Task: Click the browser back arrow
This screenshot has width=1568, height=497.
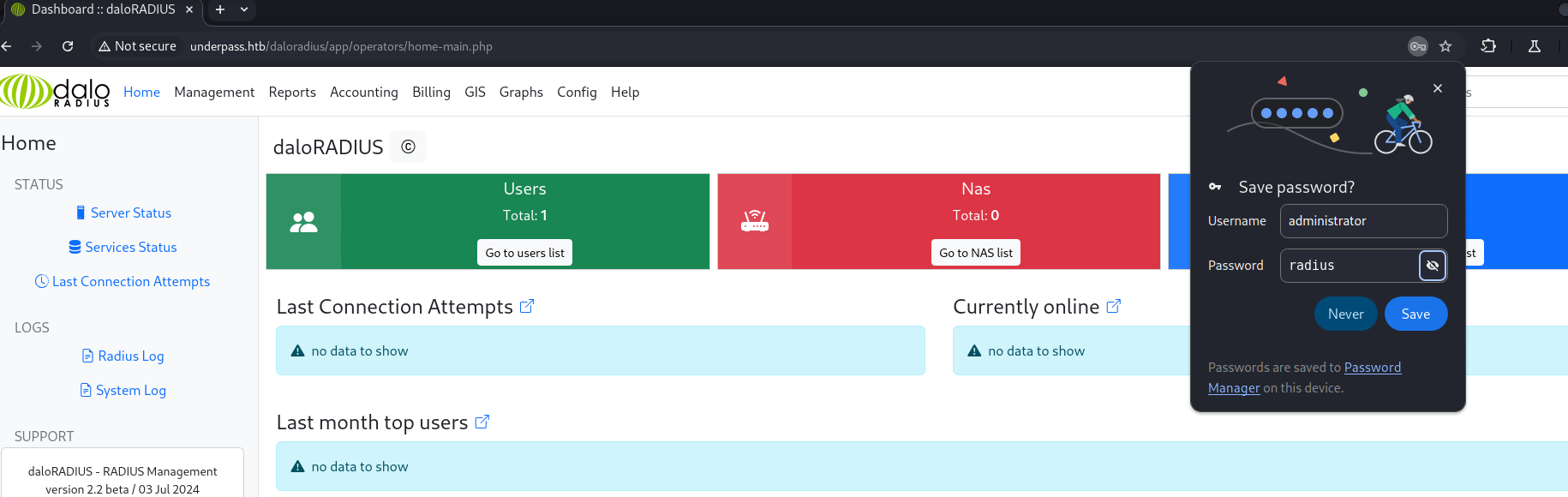Action: coord(6,46)
